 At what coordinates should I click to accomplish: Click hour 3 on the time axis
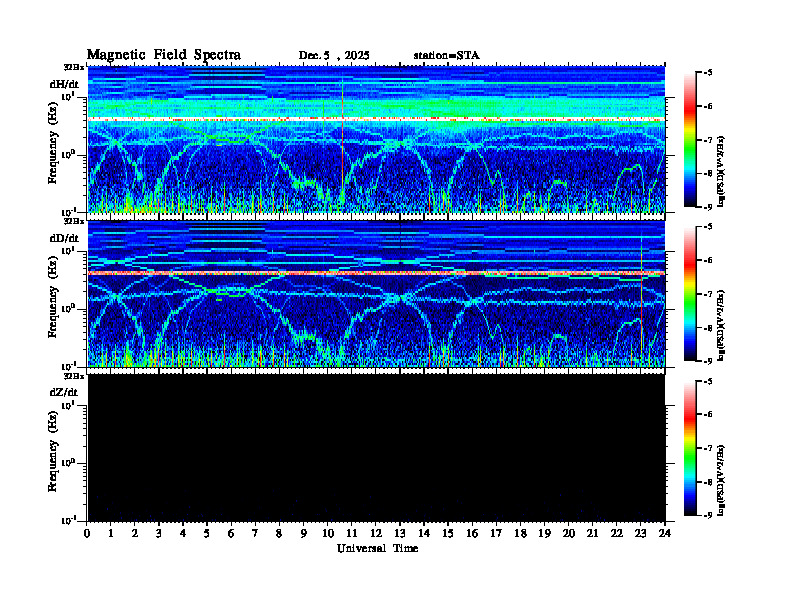(159, 534)
